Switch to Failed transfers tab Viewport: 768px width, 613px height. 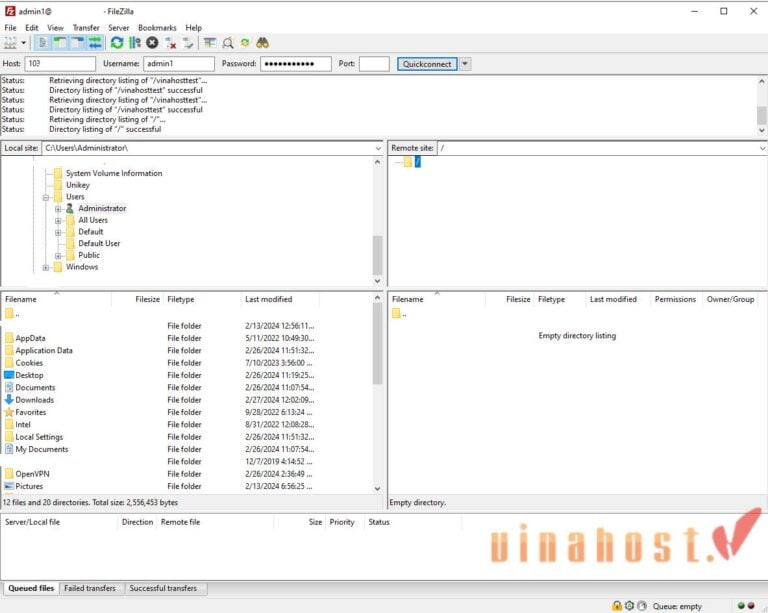pos(90,589)
